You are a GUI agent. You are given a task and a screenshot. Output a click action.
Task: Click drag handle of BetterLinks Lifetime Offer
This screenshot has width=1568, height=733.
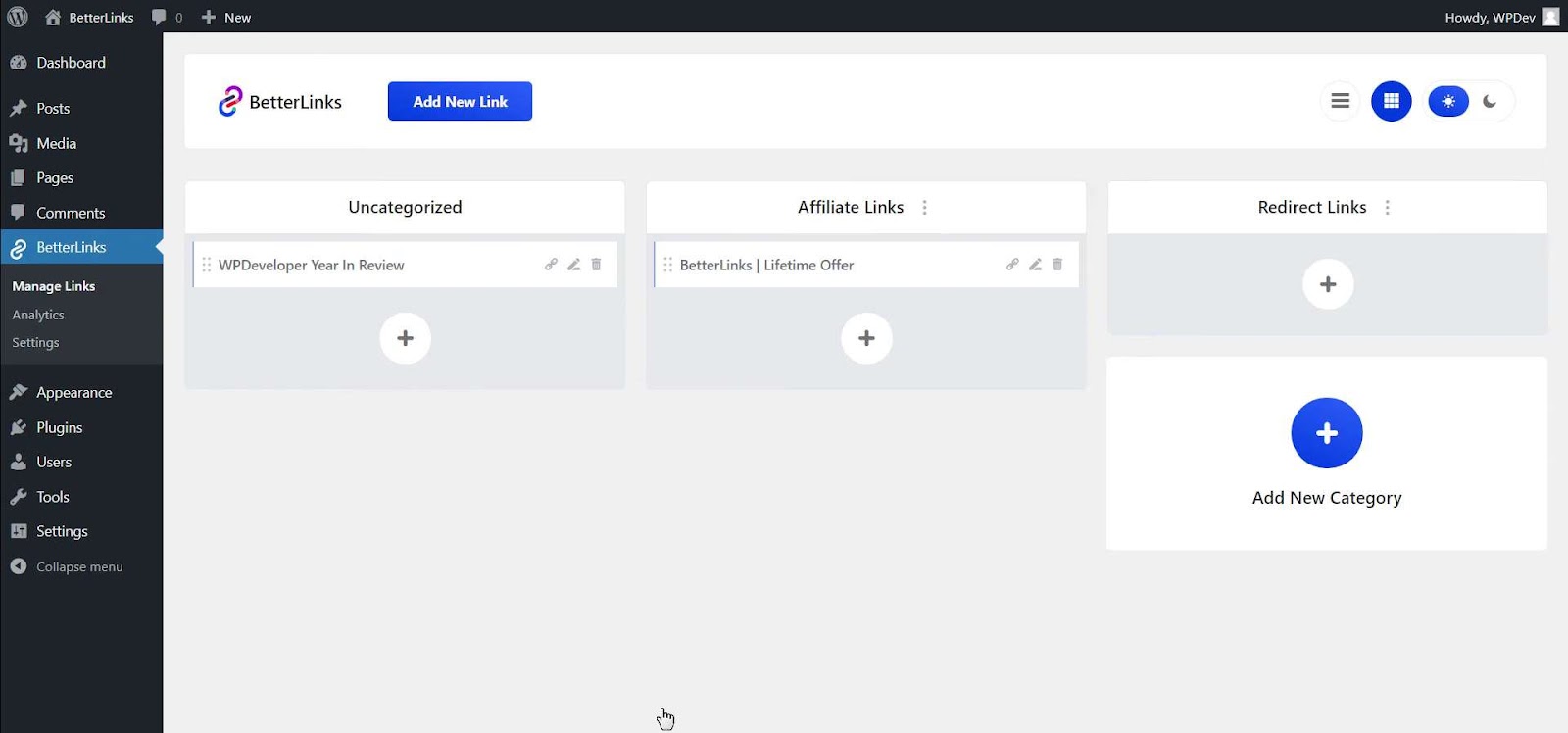[667, 265]
